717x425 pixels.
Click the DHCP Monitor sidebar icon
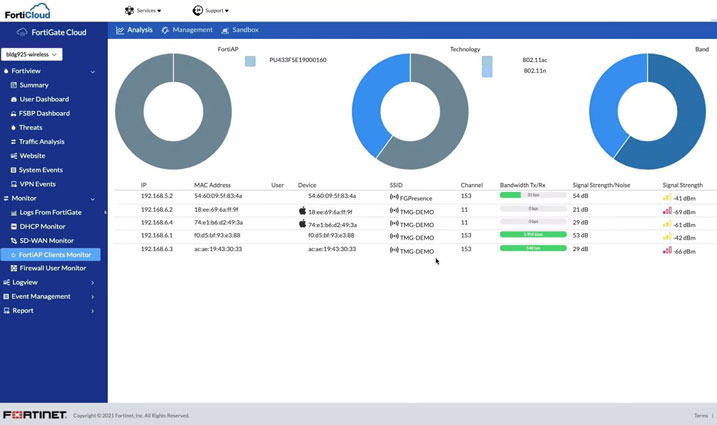tap(13, 227)
